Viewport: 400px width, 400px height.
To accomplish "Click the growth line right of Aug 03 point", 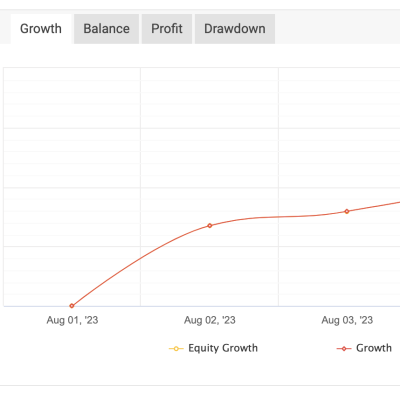I will coord(375,206).
